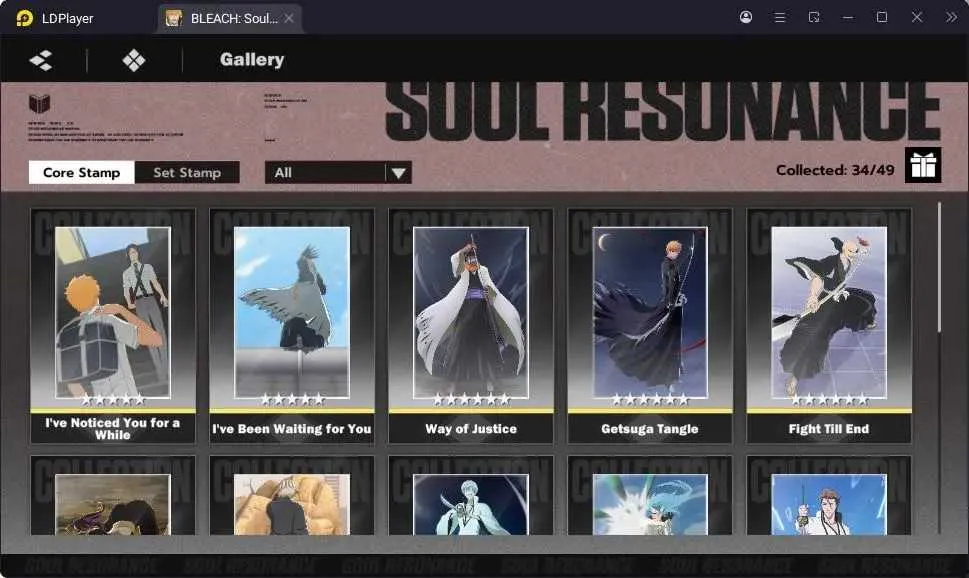Open the LDPlayer hamburger menu
Screen dimensions: 969x578
pos(780,17)
